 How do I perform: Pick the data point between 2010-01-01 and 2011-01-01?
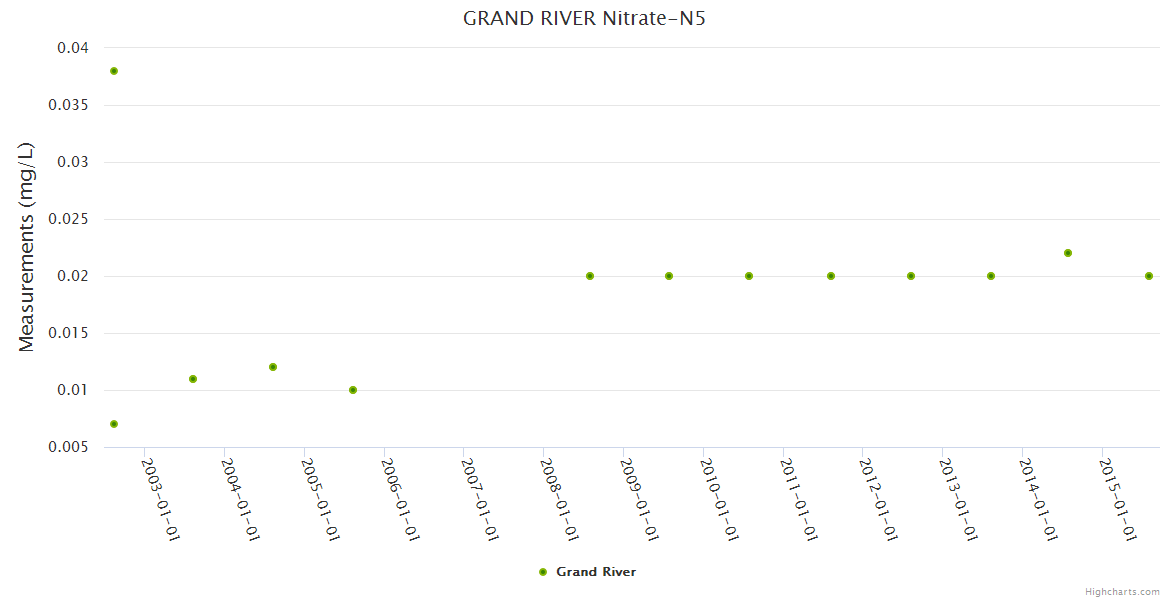(749, 276)
